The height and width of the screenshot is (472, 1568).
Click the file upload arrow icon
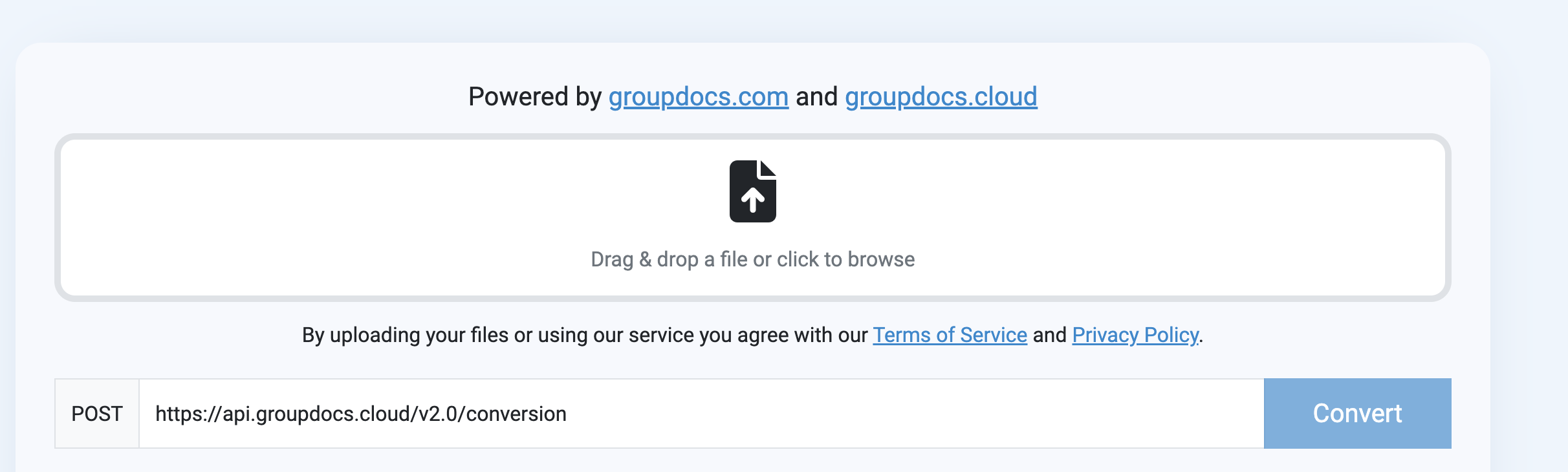753,191
